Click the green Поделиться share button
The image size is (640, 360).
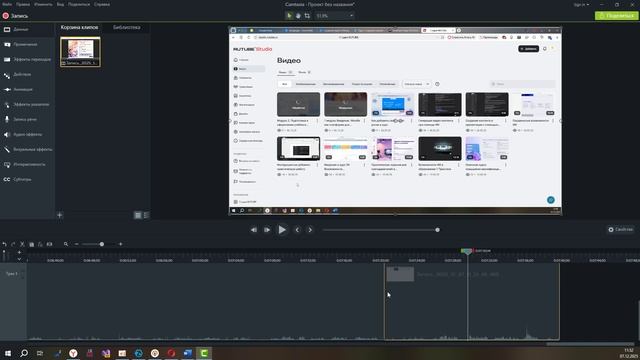click(x=616, y=16)
